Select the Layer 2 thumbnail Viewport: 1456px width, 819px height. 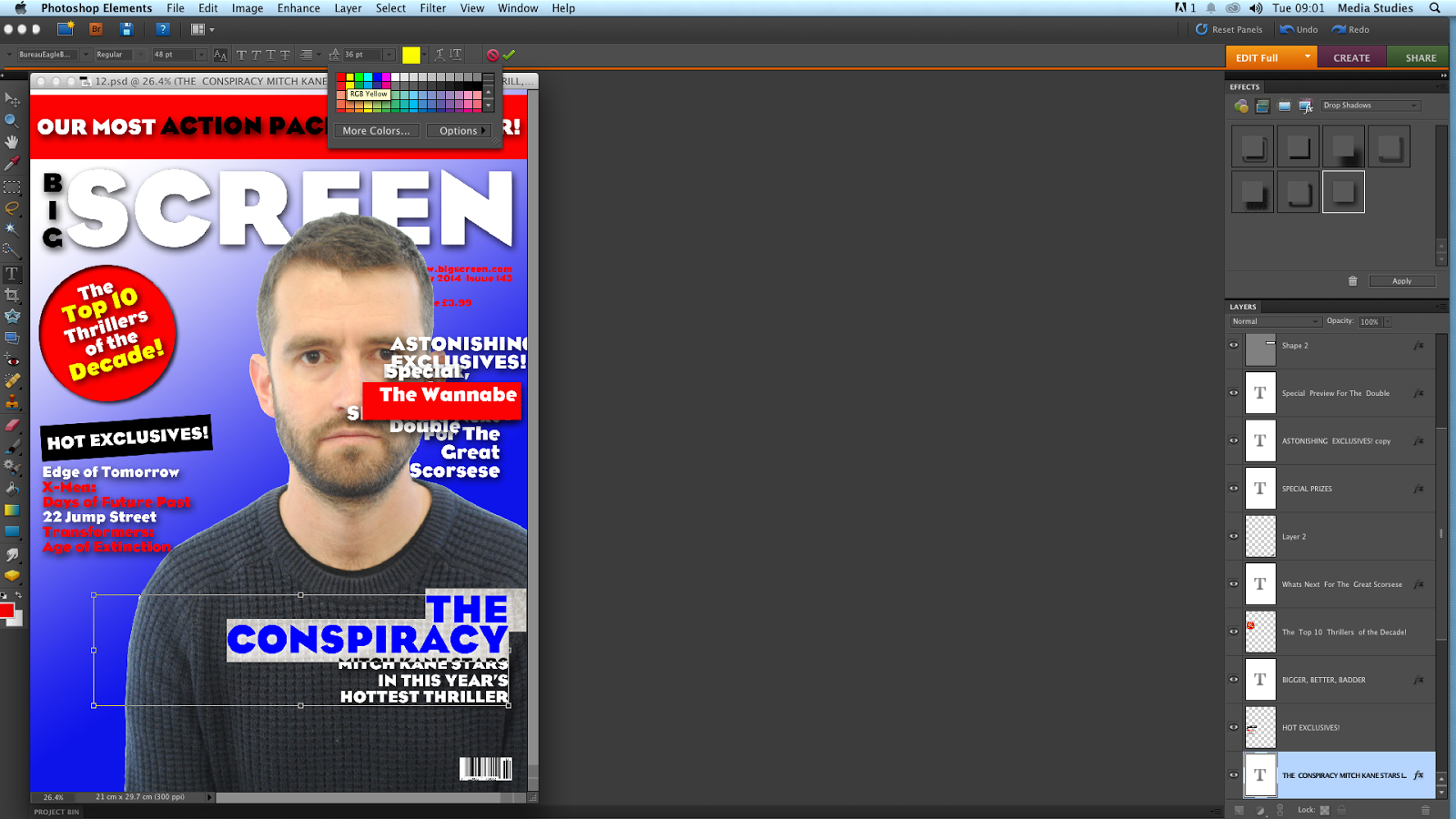tap(1260, 537)
